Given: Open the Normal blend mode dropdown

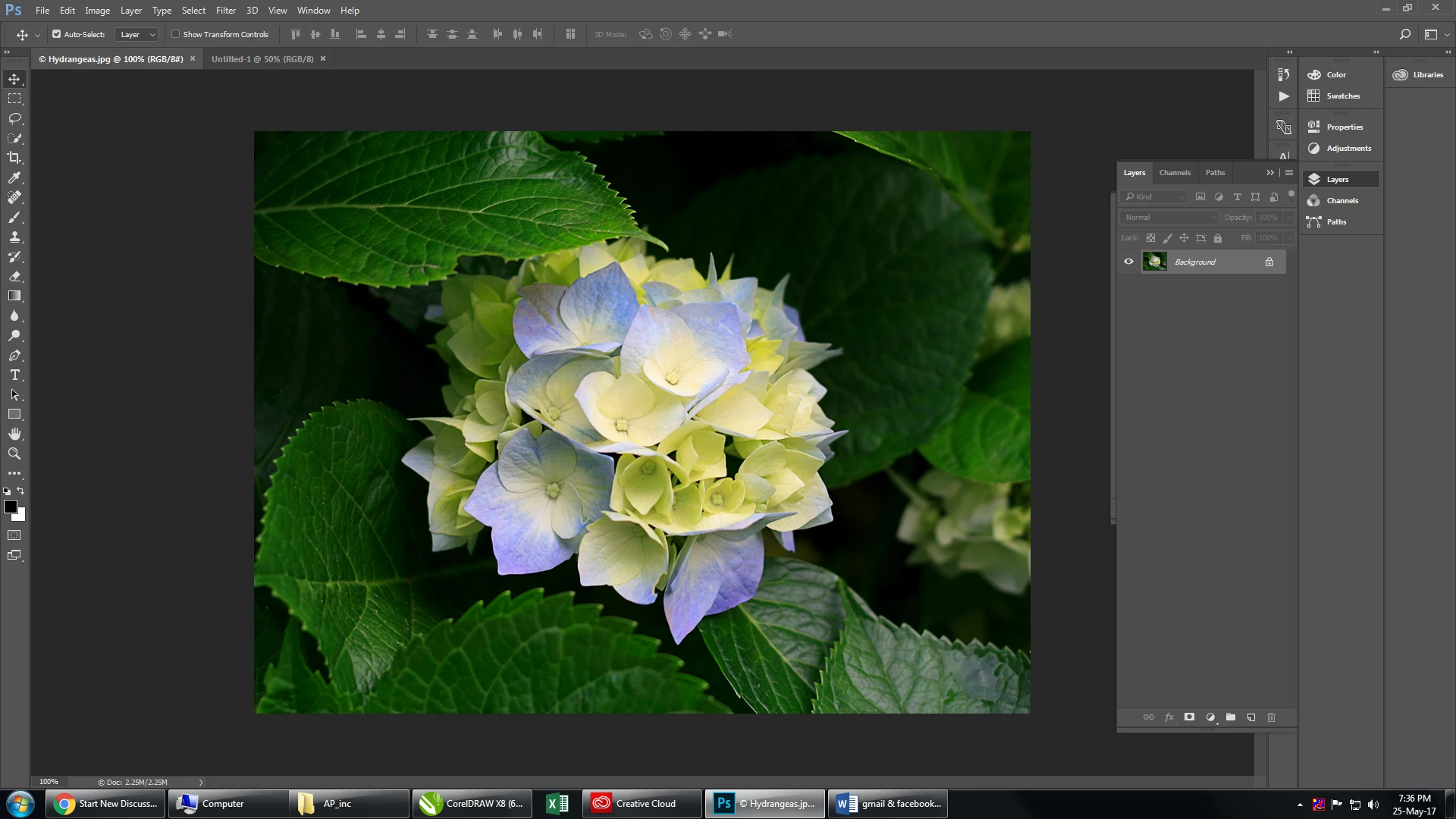Looking at the screenshot, I should (x=1169, y=218).
